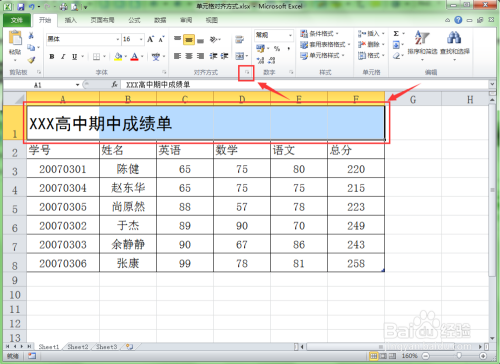Open the 常规 number format dropdown

click(290, 35)
